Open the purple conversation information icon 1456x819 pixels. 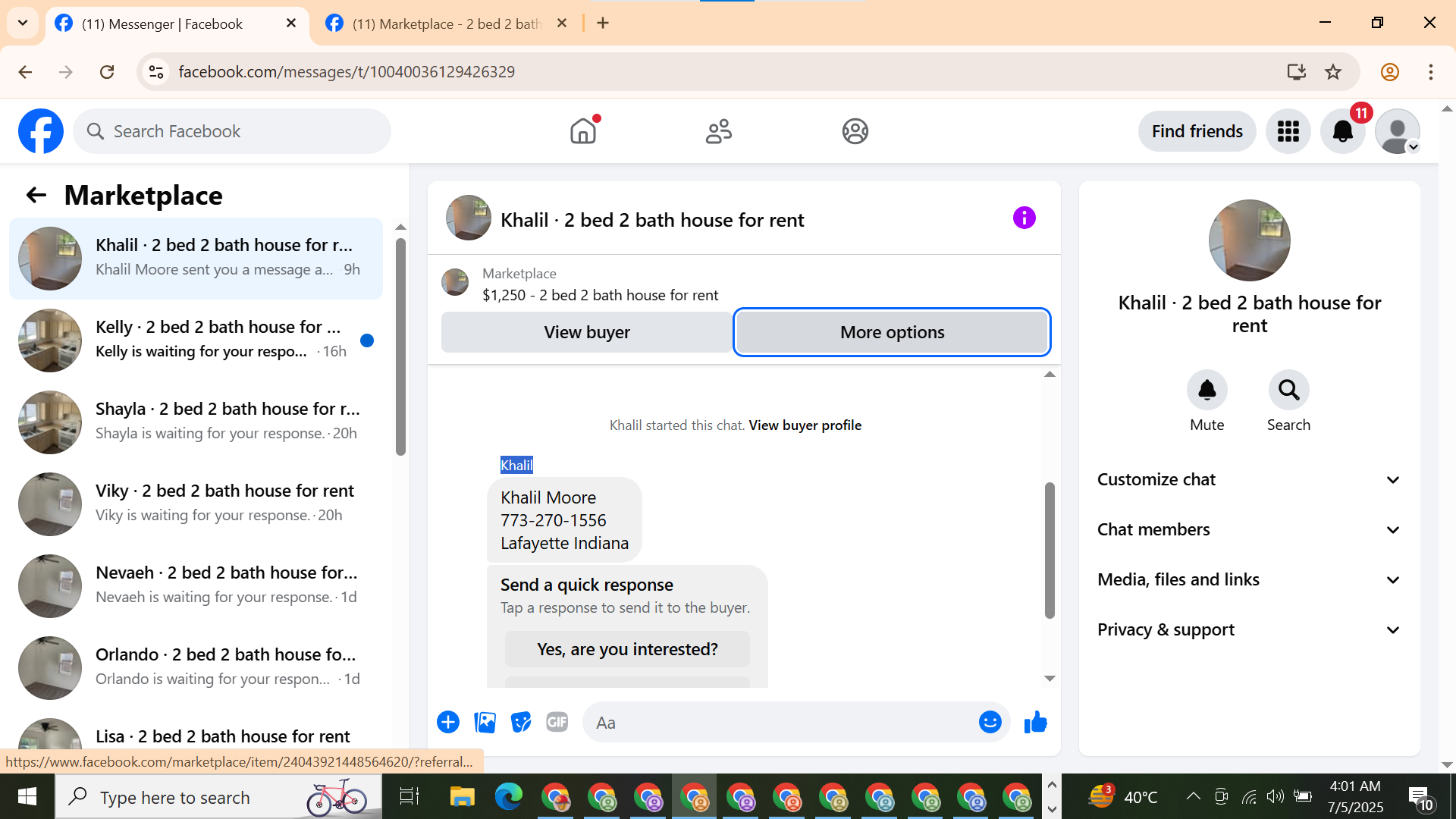(1024, 218)
